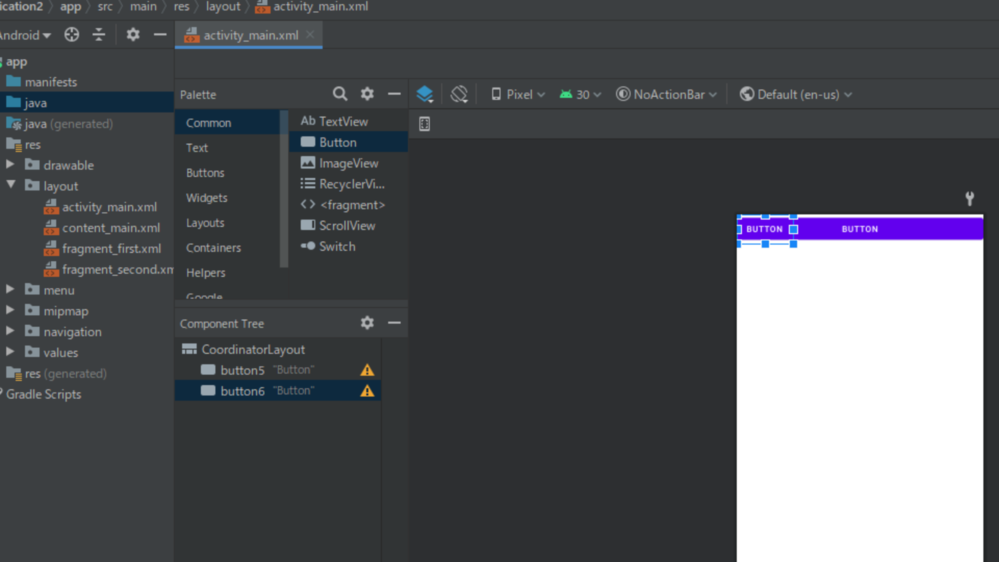999x562 pixels.
Task: Collapse the layout folder
Action: (x=11, y=186)
